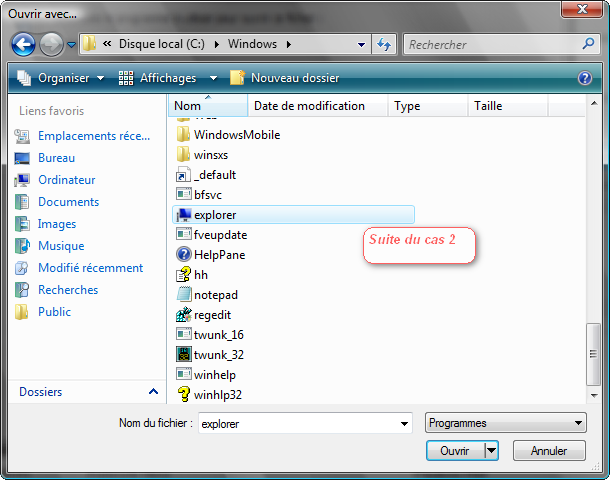Select the explorer program row

(x=293, y=215)
